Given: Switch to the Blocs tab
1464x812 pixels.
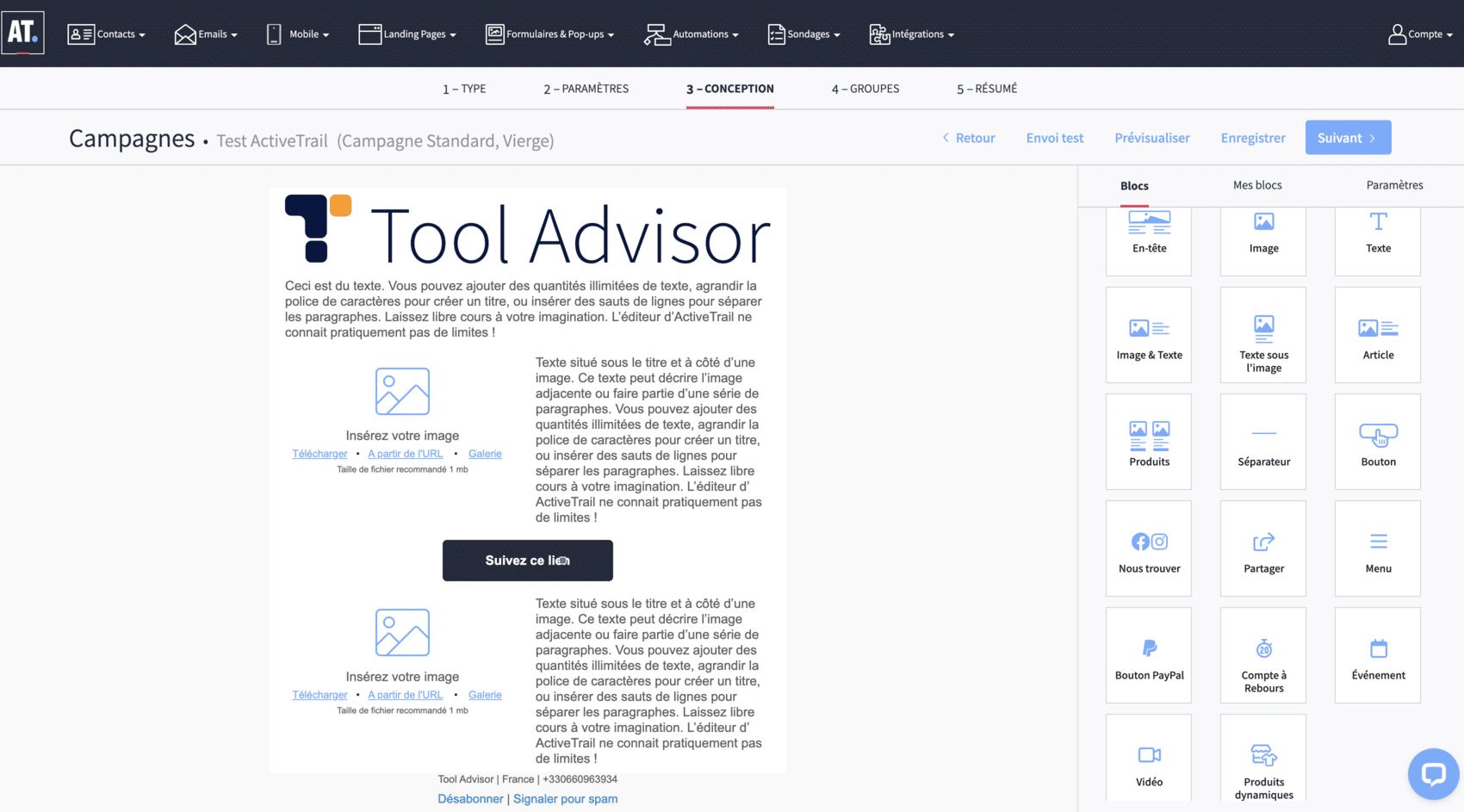Looking at the screenshot, I should pyautogui.click(x=1134, y=186).
